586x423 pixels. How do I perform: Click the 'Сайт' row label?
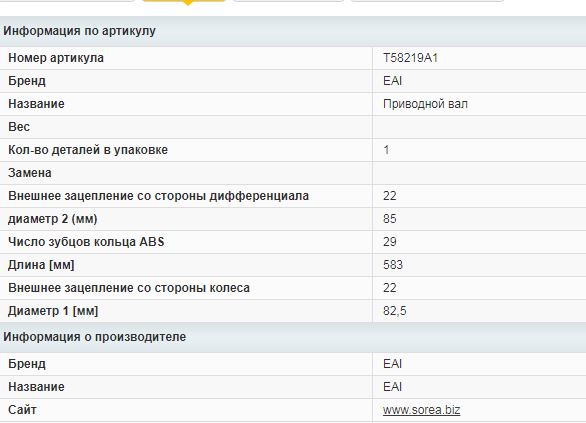(22, 410)
